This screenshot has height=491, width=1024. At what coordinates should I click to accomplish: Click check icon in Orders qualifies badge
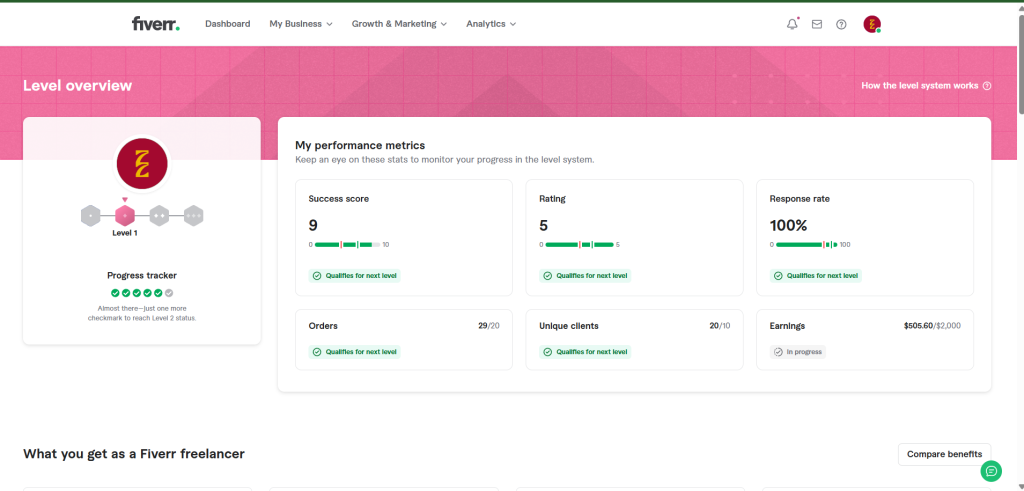coord(317,352)
